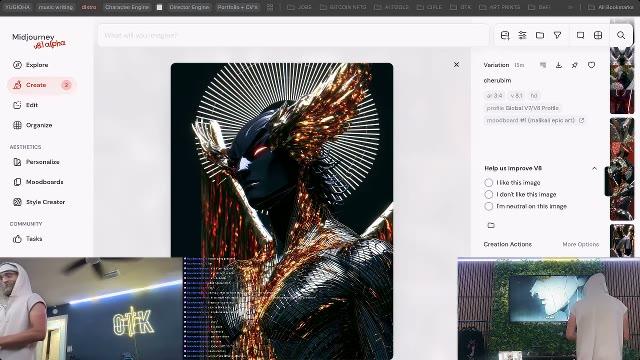640x360 pixels.
Task: Select the top thumbnail in right strip
Action: (622, 80)
